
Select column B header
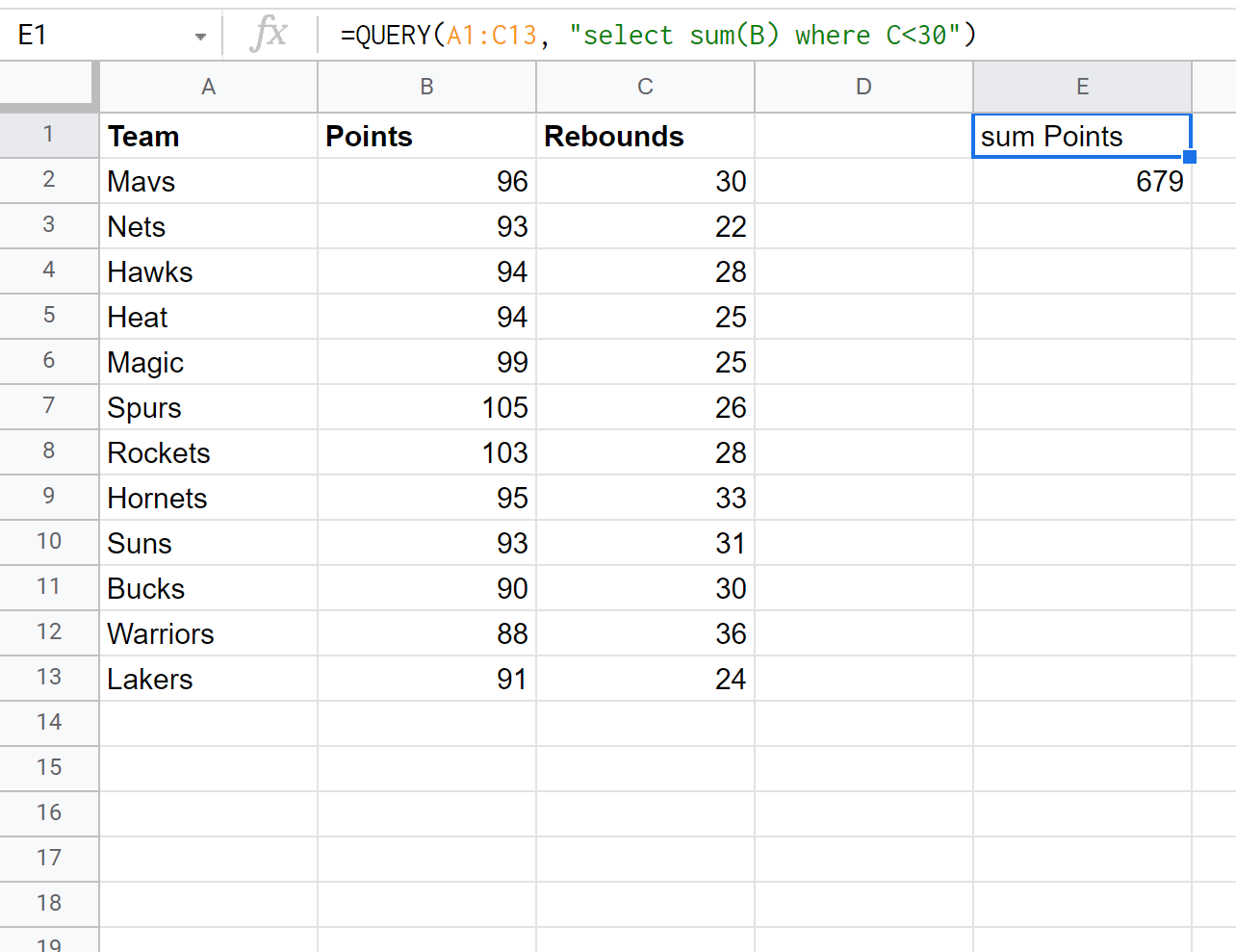426,87
